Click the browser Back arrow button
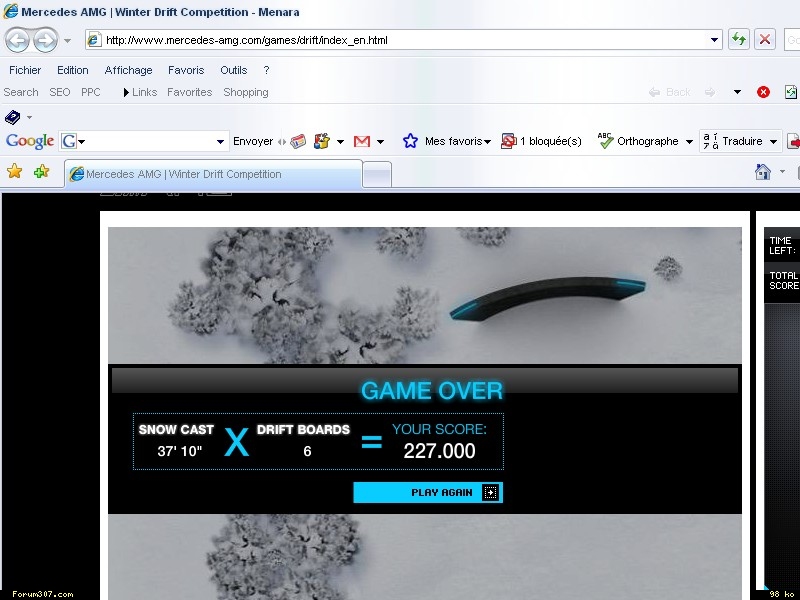 [18, 40]
